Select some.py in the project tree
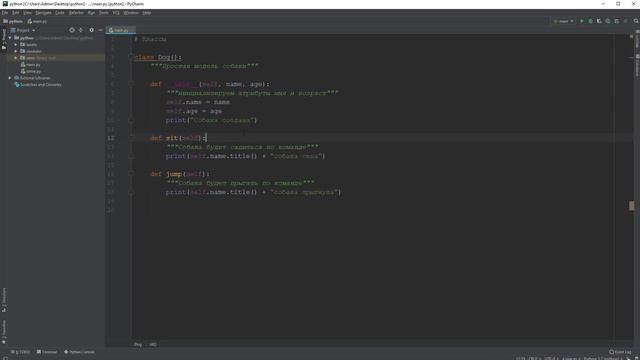The height and width of the screenshot is (360, 640). pos(30,71)
